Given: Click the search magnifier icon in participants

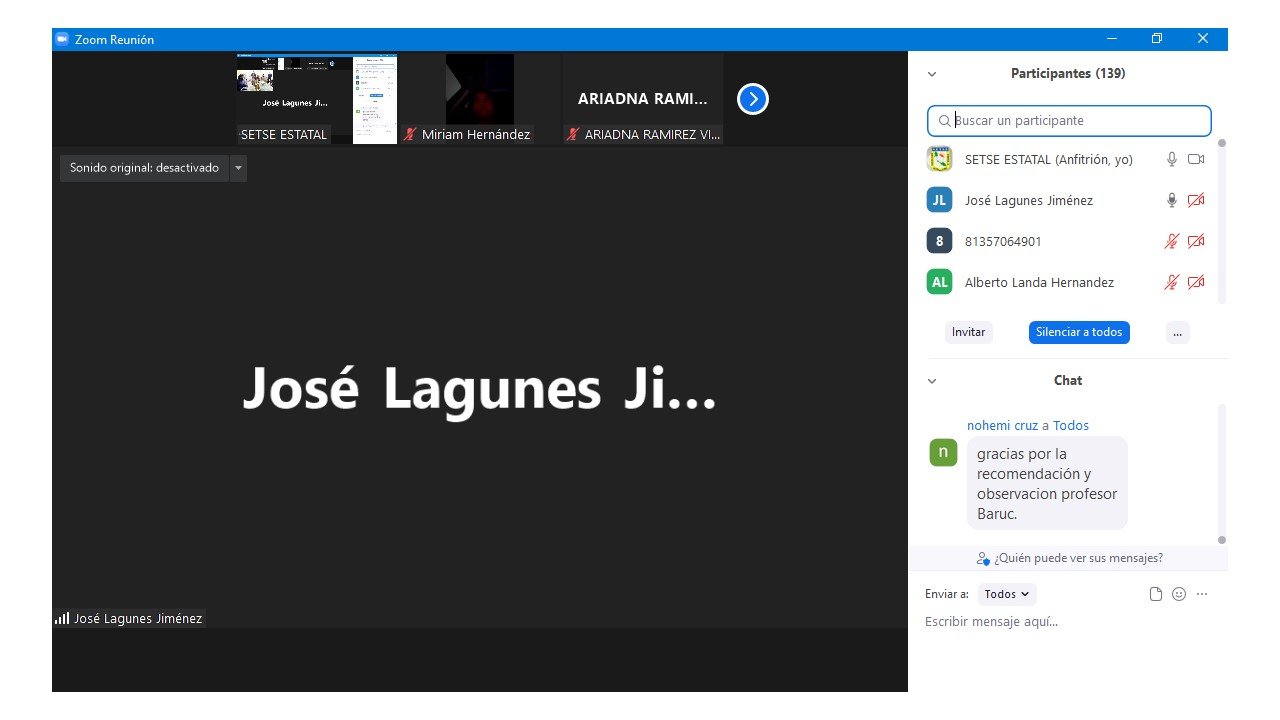Looking at the screenshot, I should pos(944,121).
